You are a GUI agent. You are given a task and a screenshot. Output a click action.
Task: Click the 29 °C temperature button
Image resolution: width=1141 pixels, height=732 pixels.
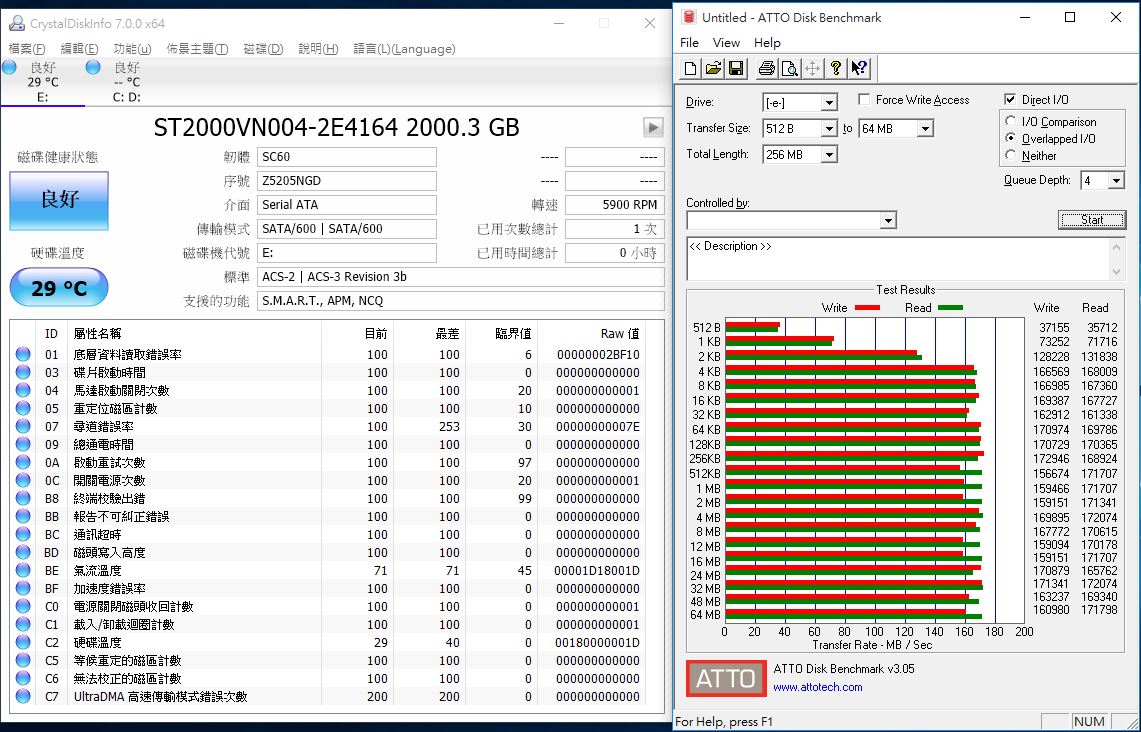click(59, 288)
